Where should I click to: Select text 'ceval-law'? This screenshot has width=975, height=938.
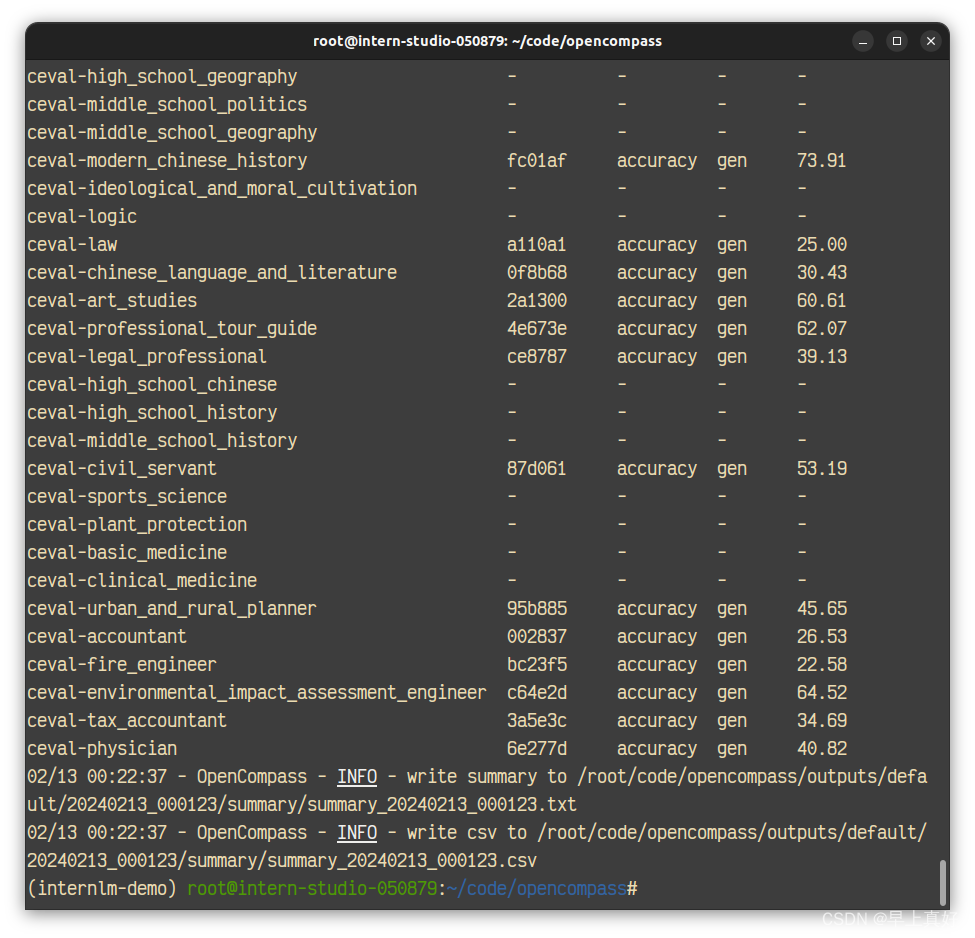(72, 244)
